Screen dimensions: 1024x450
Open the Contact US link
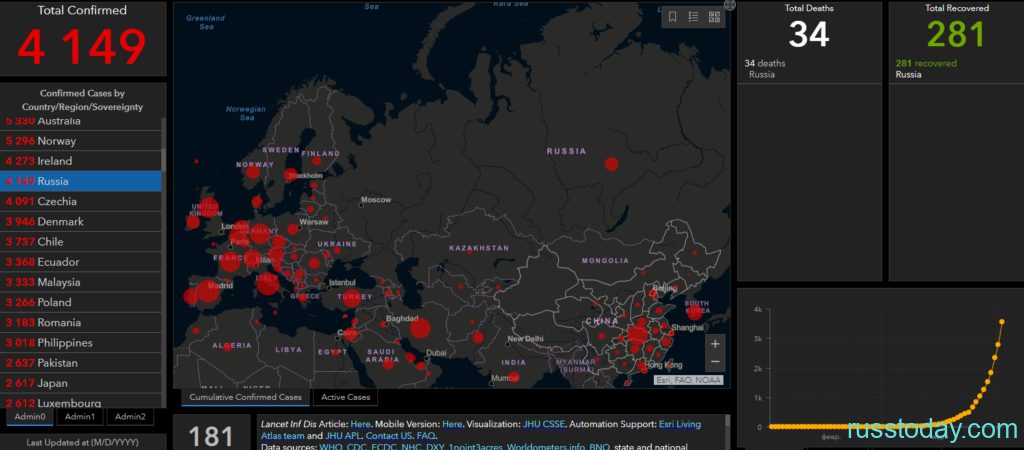389,436
